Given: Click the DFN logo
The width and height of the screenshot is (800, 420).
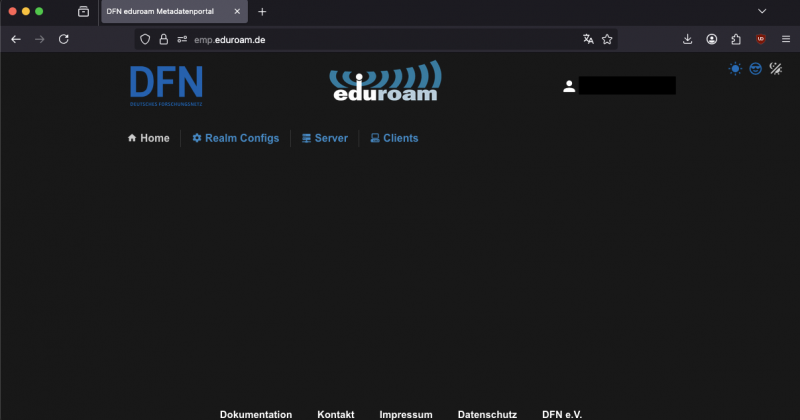Looking at the screenshot, I should (x=166, y=85).
